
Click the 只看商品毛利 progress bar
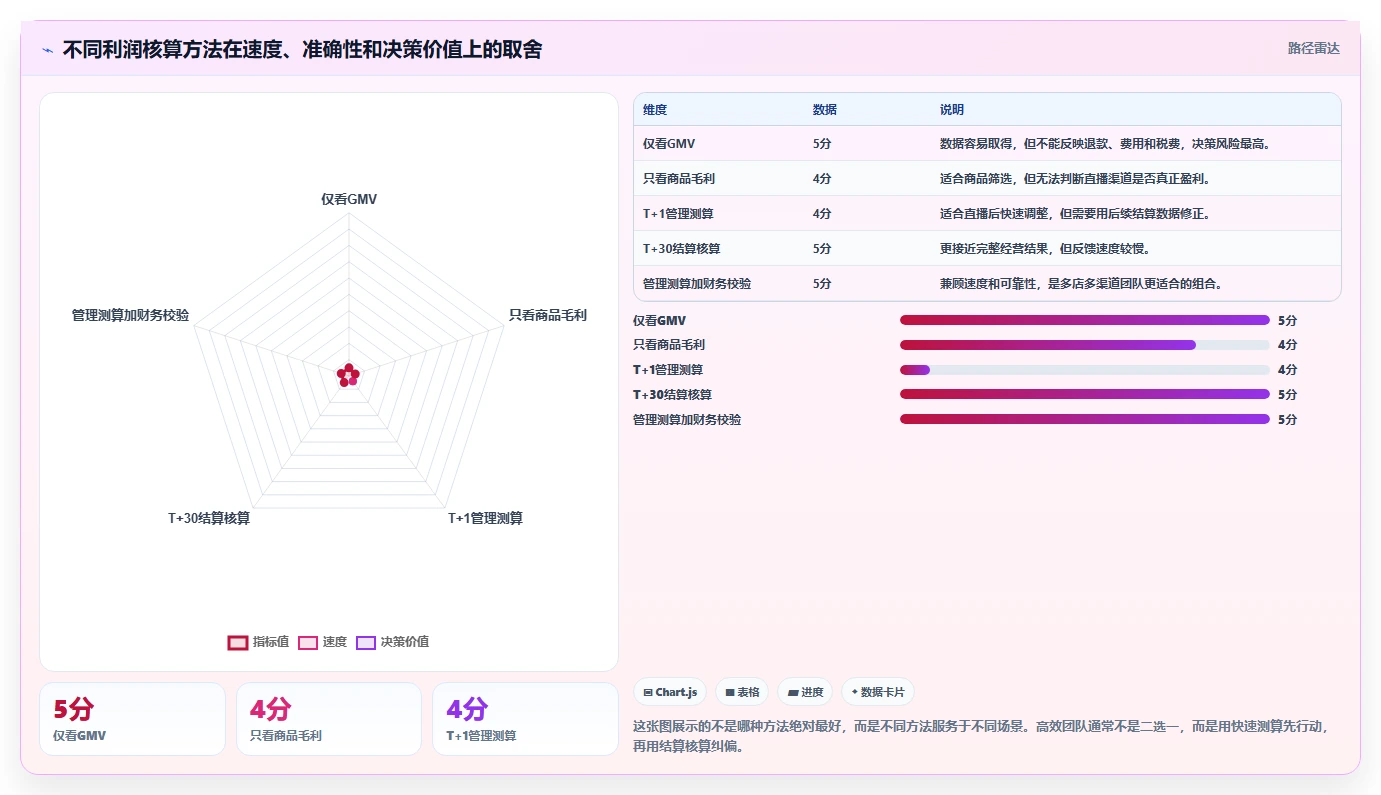coord(1084,345)
